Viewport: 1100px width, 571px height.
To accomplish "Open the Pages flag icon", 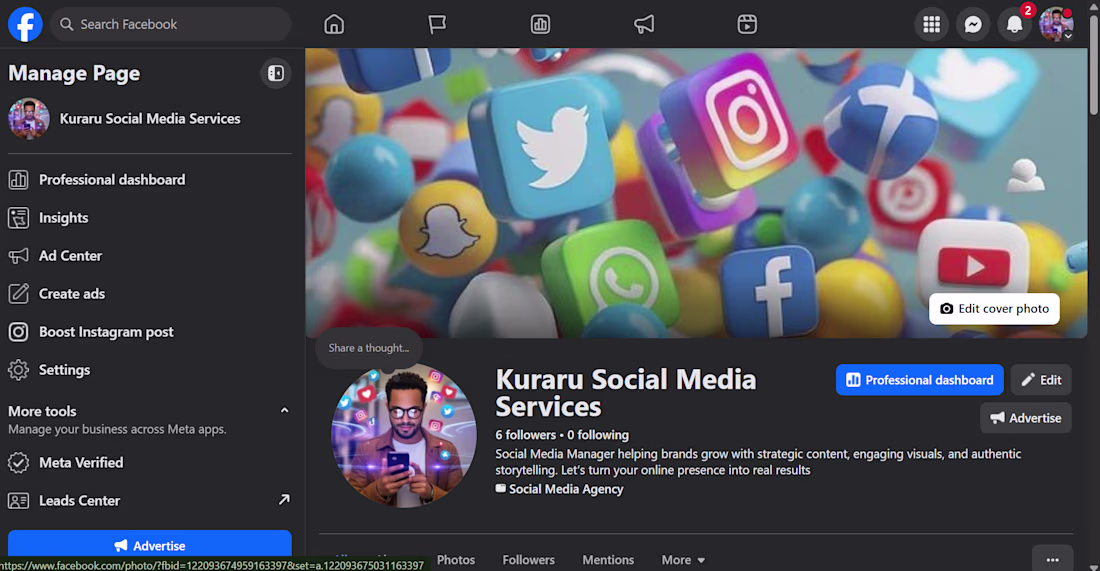I will [x=437, y=25].
